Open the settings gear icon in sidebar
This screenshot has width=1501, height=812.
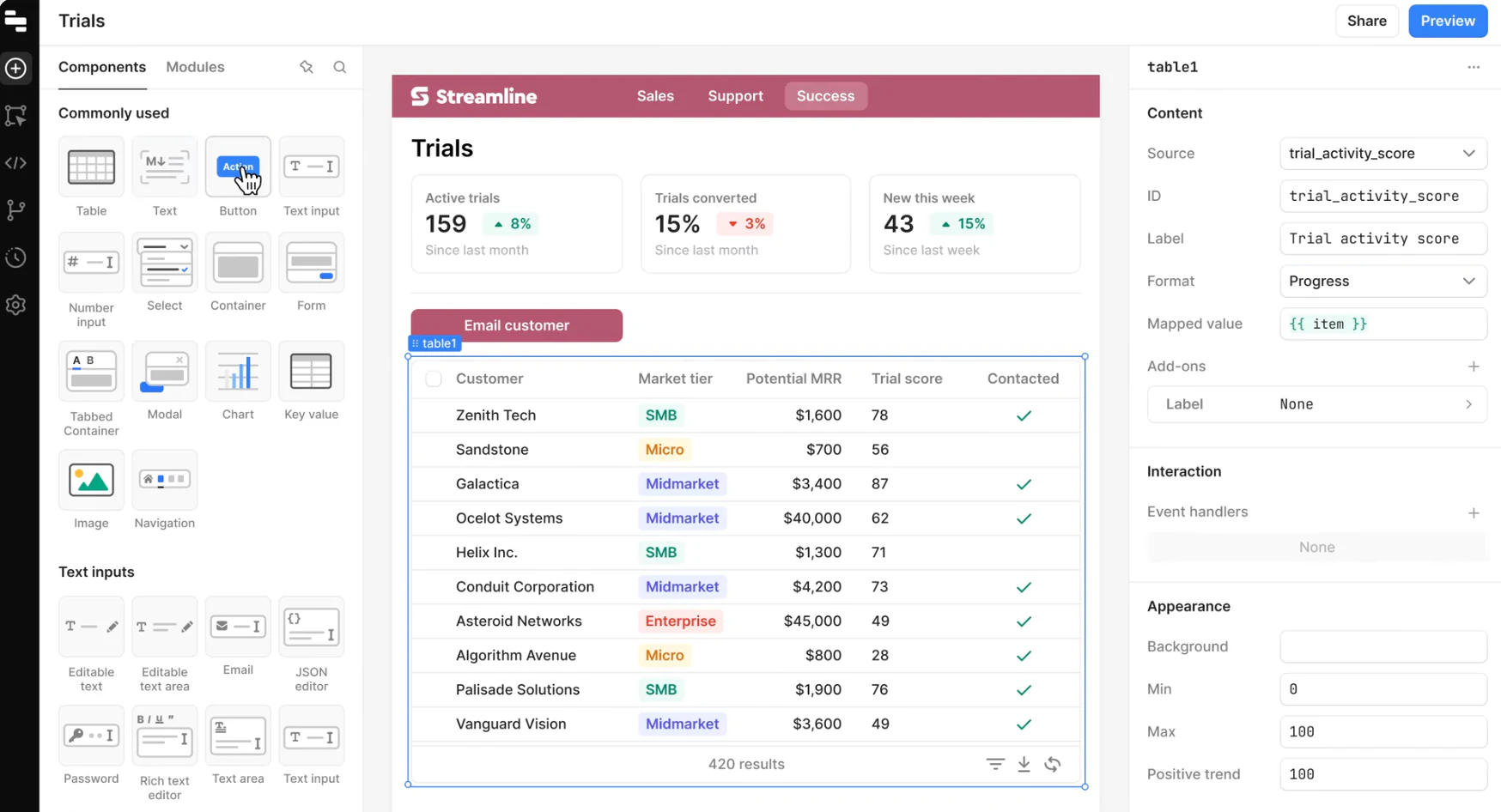16,305
